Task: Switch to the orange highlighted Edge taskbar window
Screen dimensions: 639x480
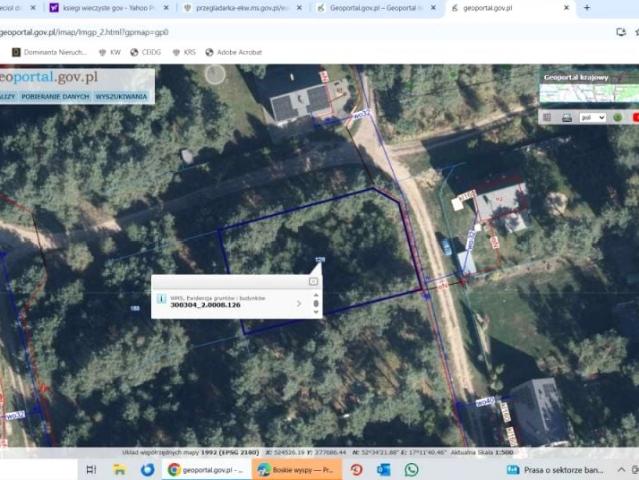Action: pyautogui.click(x=297, y=470)
